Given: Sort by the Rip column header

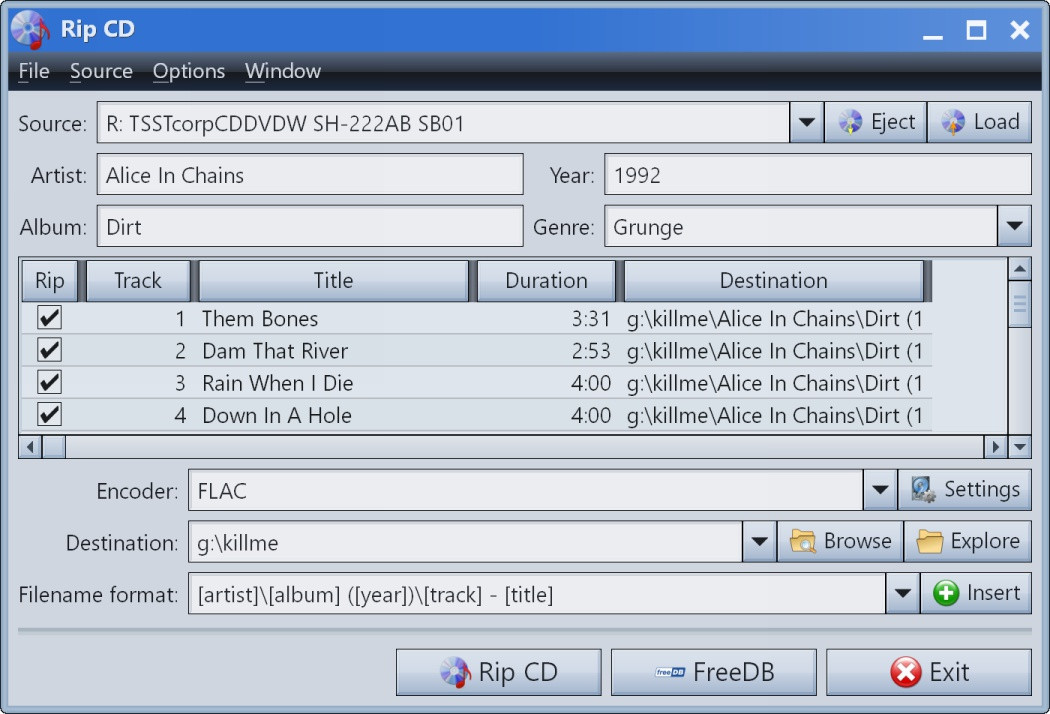Looking at the screenshot, I should pos(50,281).
